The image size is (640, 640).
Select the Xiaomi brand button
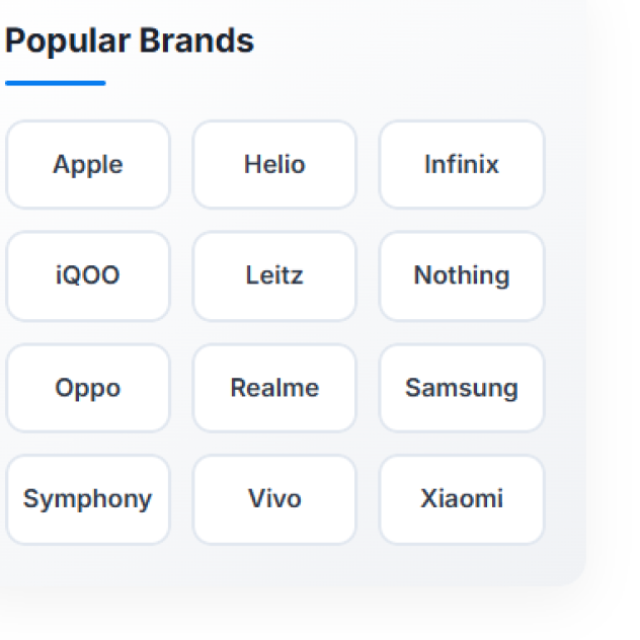[461, 499]
